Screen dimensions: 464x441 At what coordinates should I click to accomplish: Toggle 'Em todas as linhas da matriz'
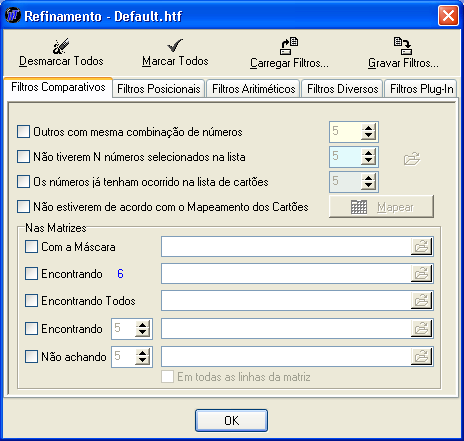click(167, 377)
